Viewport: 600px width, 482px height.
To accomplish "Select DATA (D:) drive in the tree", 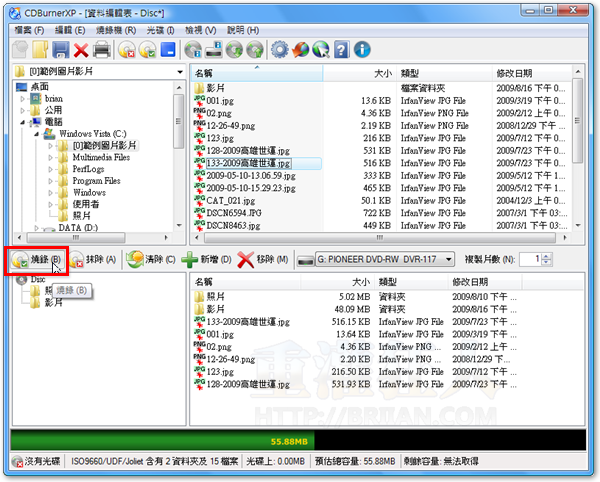I will [78, 228].
